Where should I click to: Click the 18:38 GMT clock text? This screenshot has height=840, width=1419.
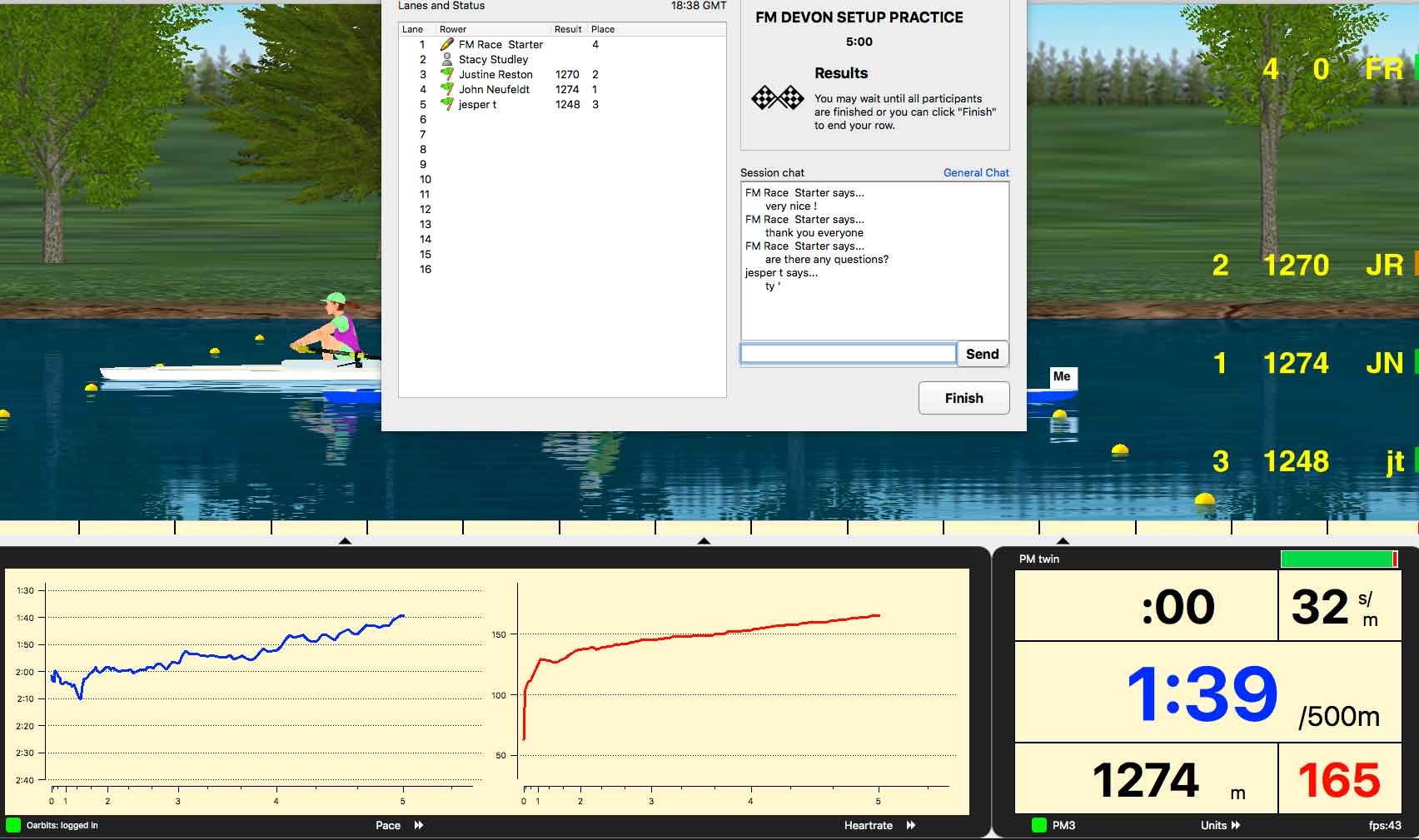point(698,5)
